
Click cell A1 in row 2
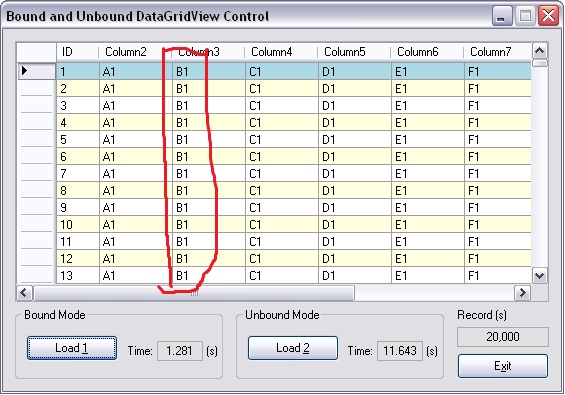136,88
